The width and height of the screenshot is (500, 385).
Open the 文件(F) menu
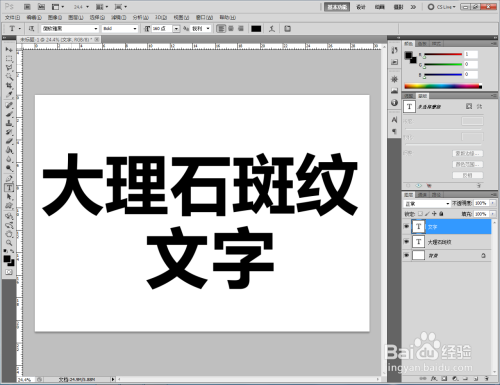(12, 17)
